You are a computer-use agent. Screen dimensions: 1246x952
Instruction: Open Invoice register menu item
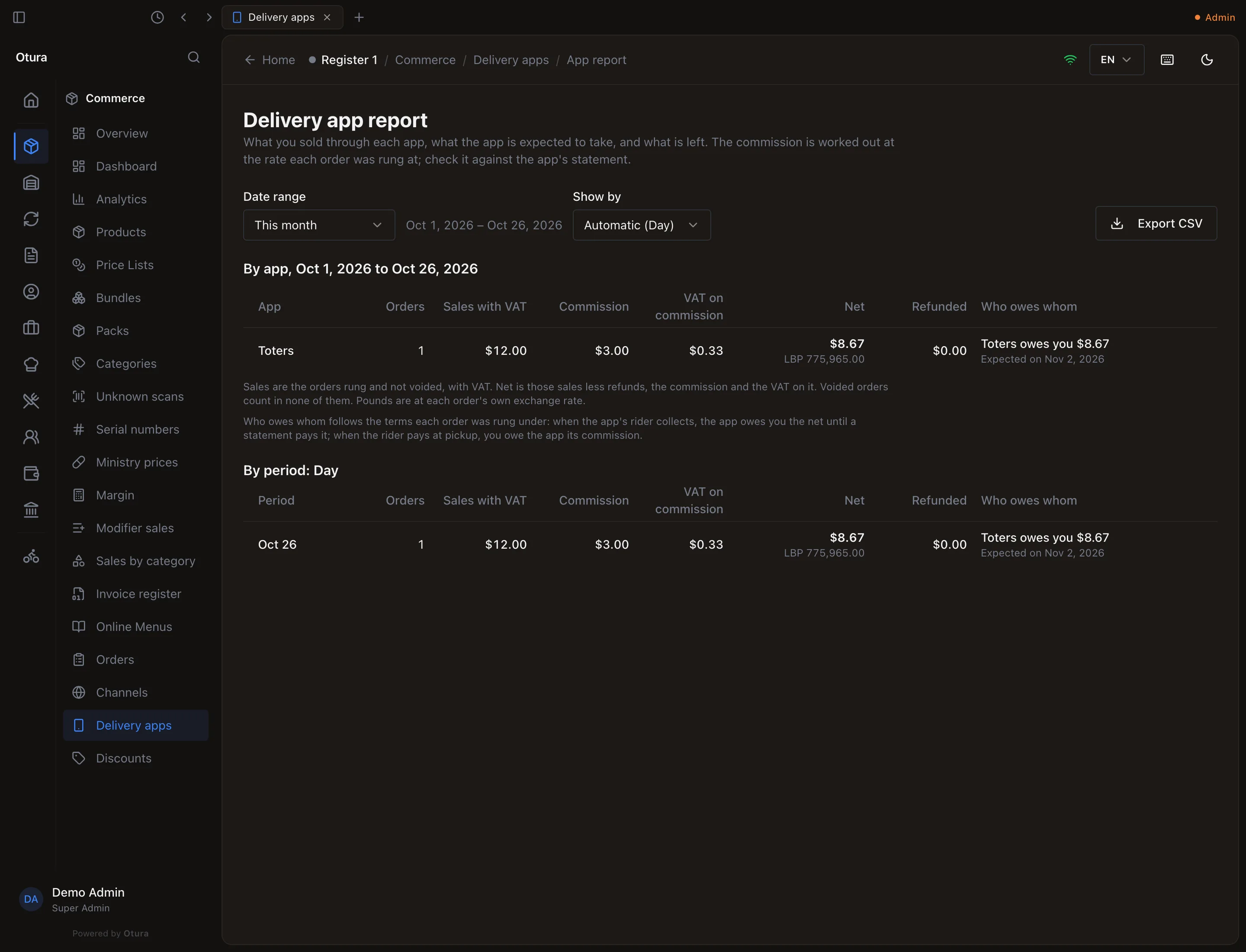click(135, 594)
